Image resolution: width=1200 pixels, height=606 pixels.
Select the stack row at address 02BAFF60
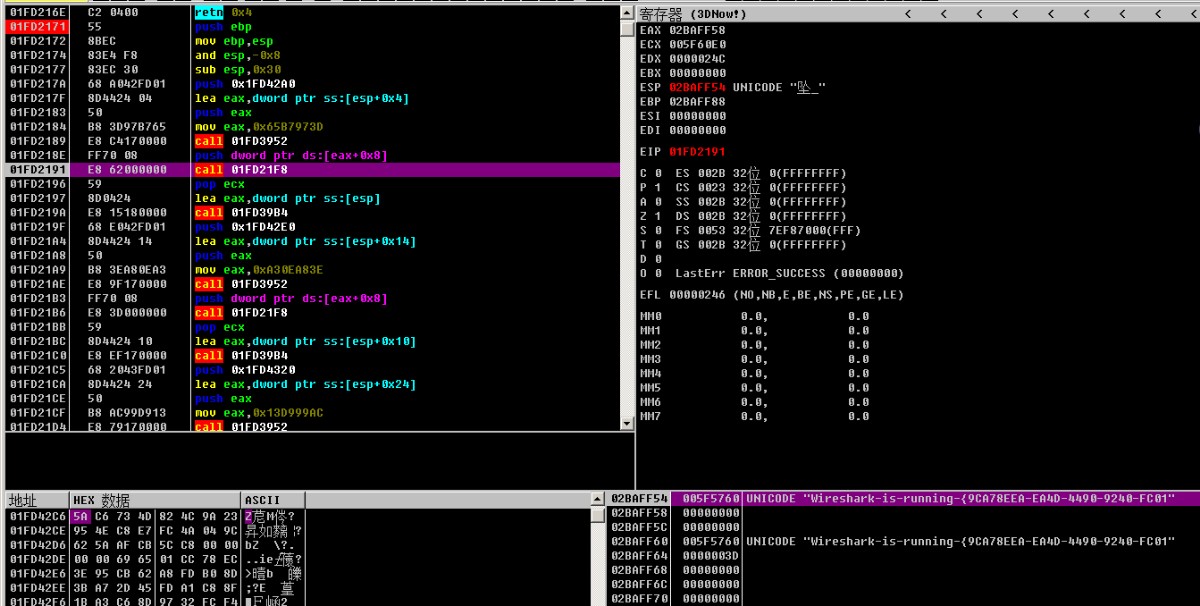point(904,541)
